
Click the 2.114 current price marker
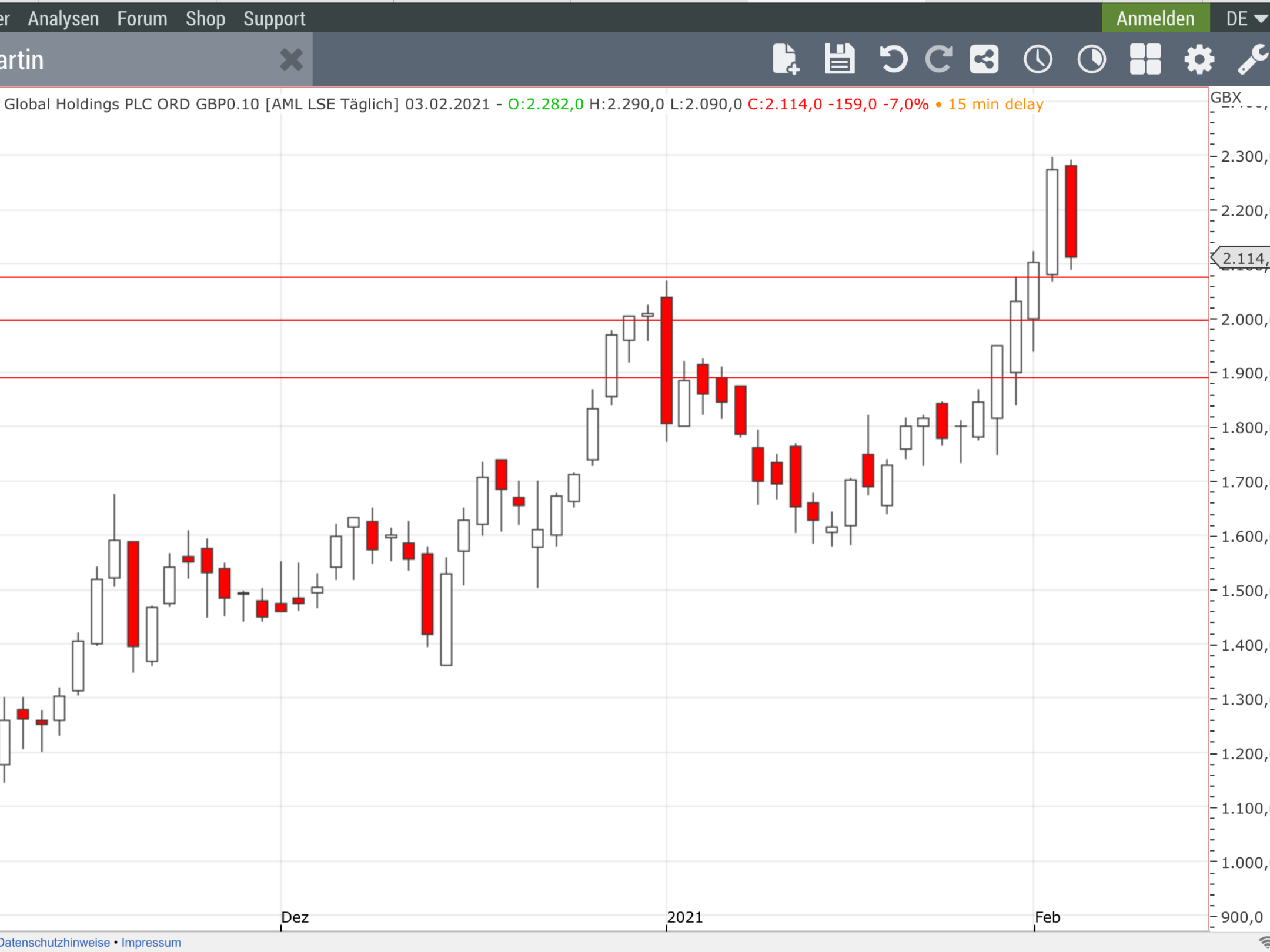coord(1242,258)
